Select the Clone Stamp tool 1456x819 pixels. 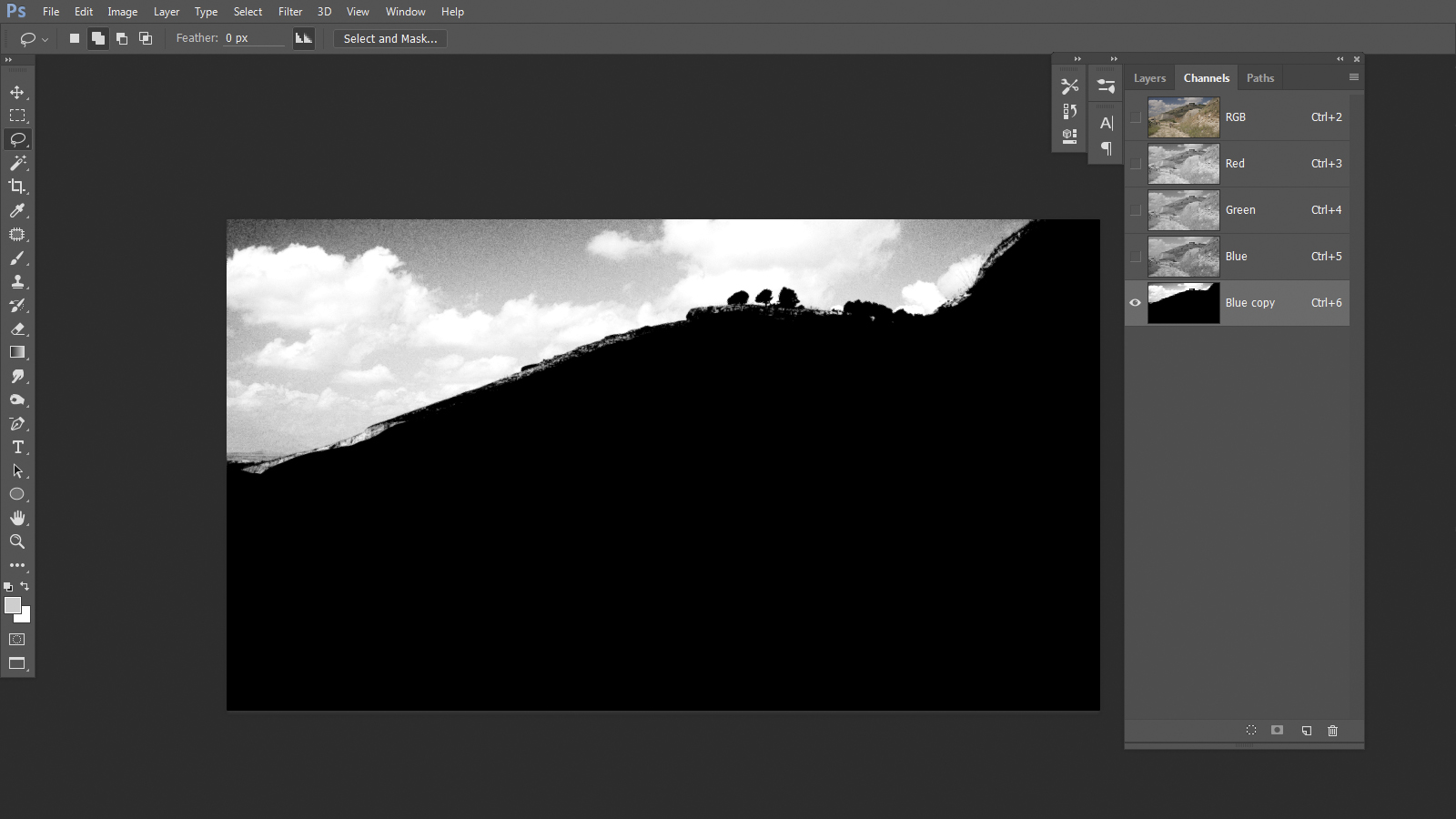pyautogui.click(x=17, y=281)
